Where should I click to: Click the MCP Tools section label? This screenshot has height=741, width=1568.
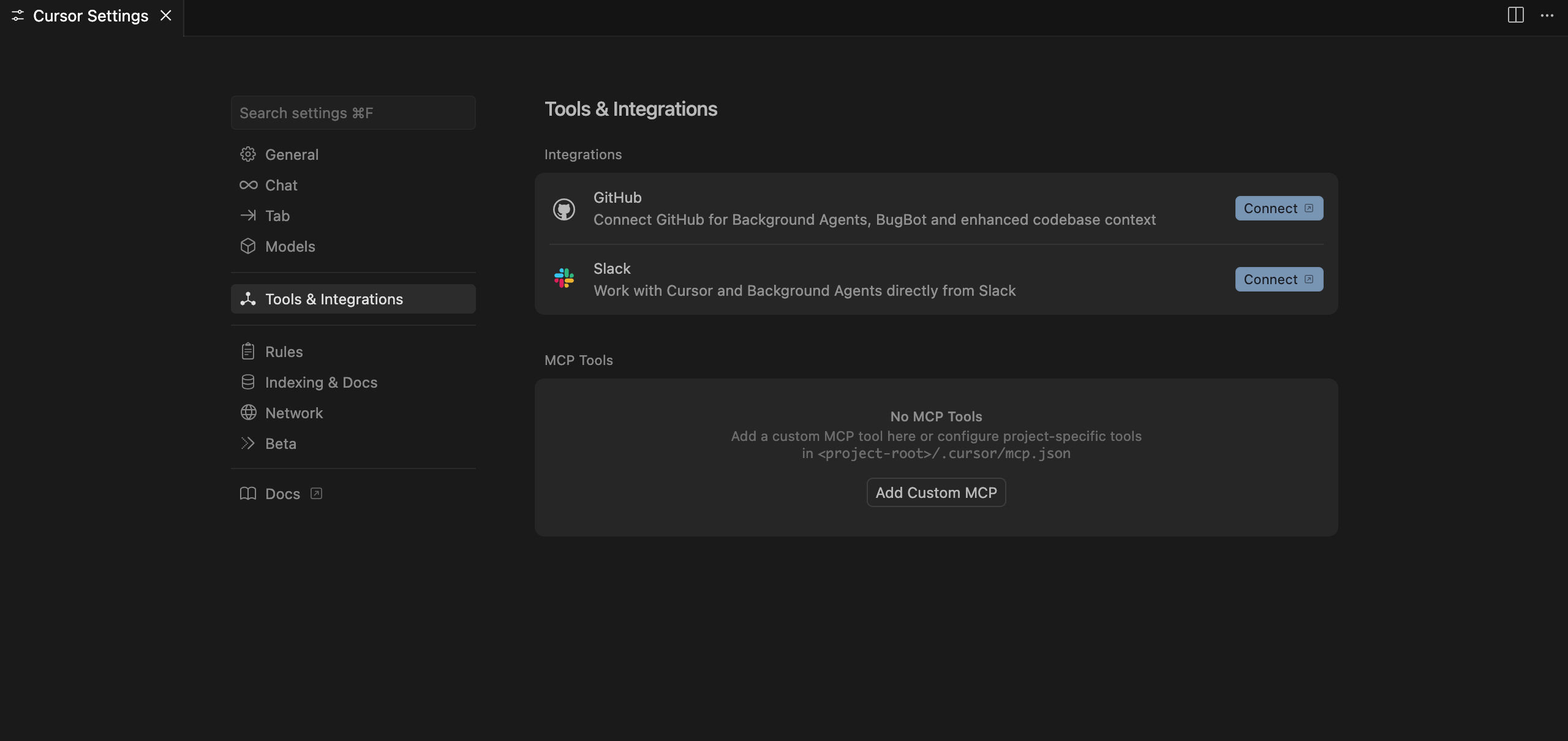579,360
